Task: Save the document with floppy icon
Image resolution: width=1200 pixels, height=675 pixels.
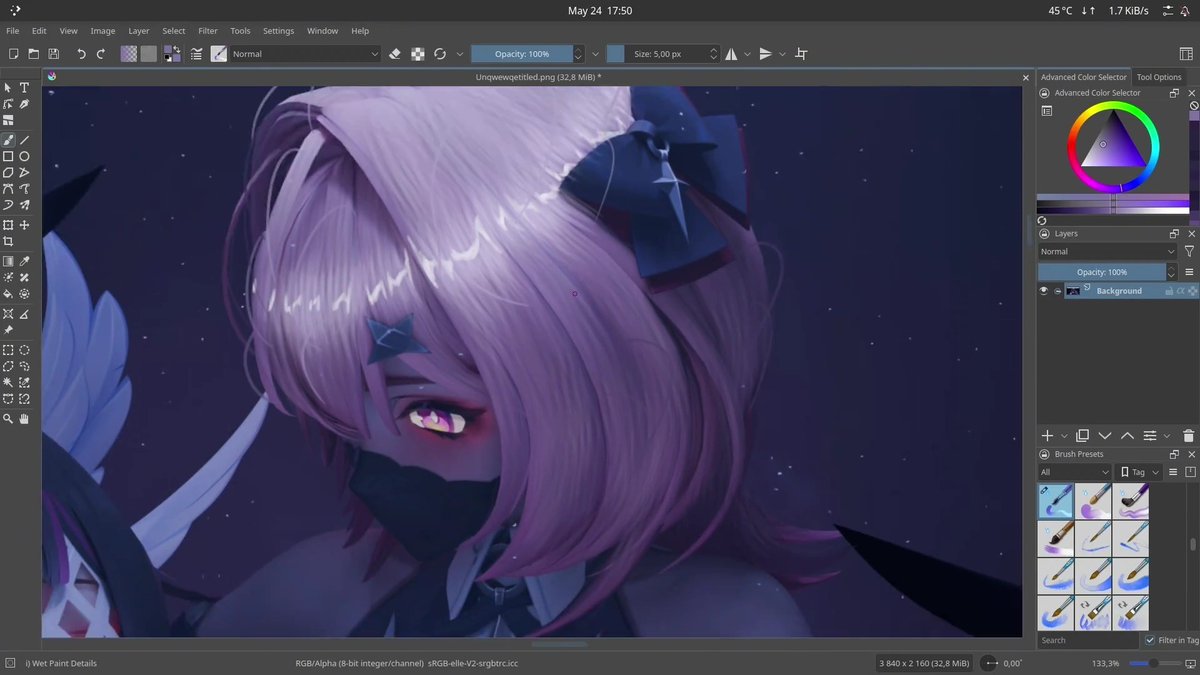Action: click(54, 54)
